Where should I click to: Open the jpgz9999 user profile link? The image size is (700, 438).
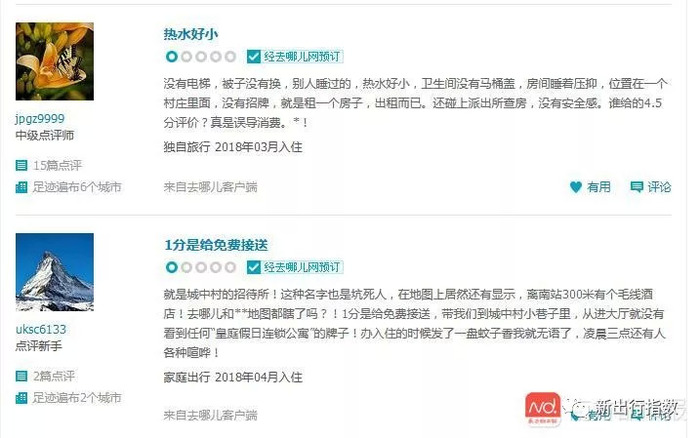(x=40, y=119)
